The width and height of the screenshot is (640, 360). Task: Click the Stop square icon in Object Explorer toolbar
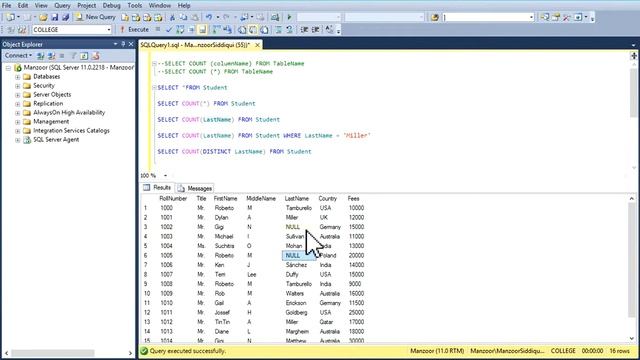[x=62, y=56]
